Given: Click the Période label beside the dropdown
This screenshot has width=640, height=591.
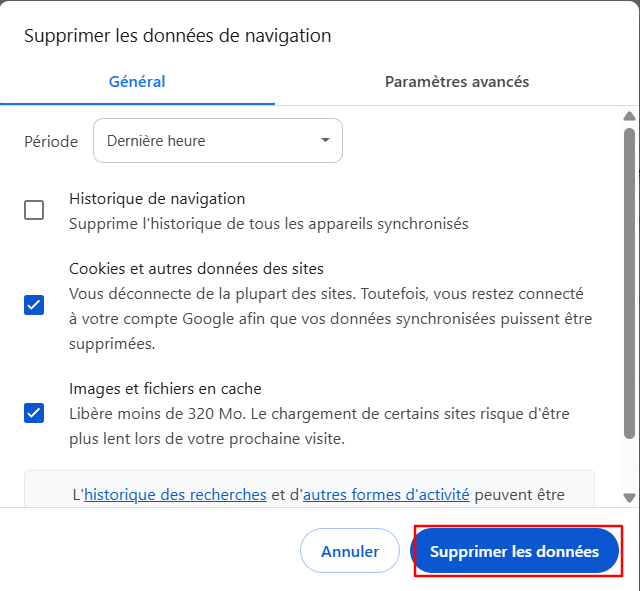Looking at the screenshot, I should pos(51,142).
